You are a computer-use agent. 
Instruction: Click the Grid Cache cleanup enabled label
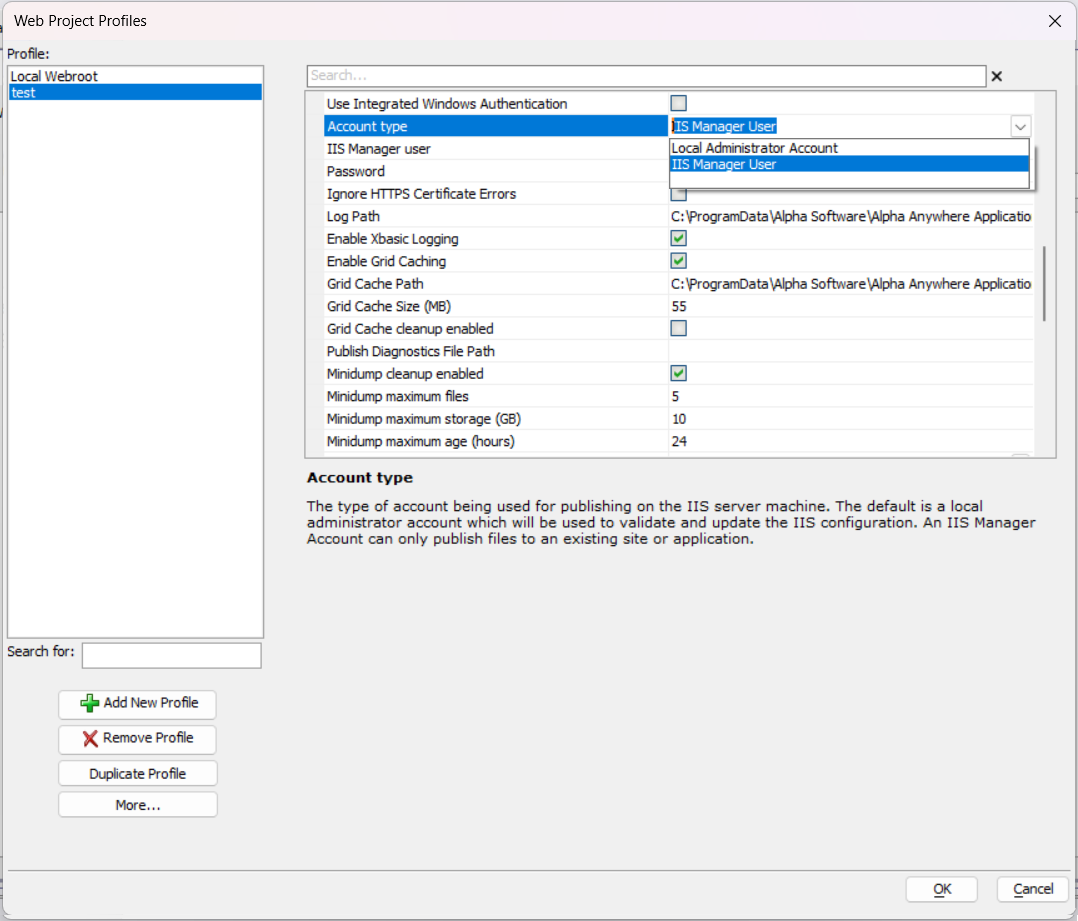pos(410,329)
